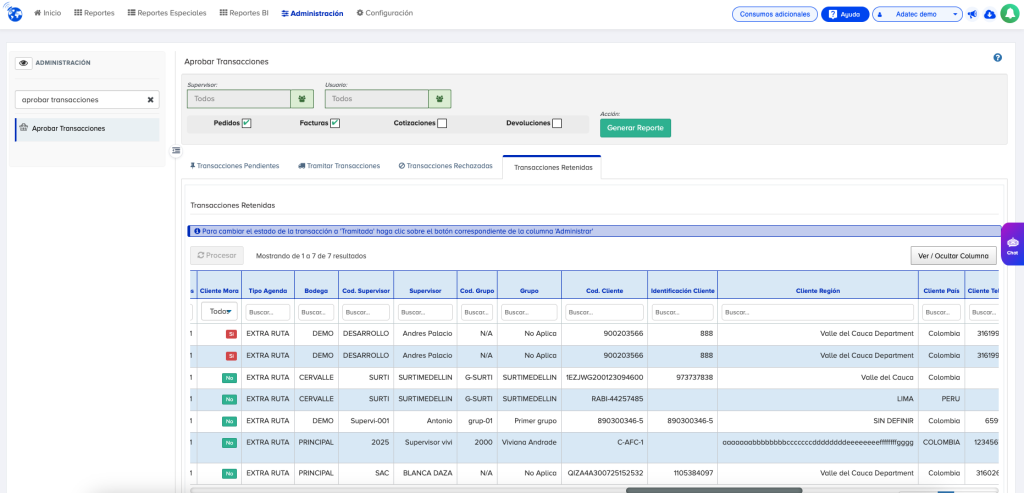
Task: Click the Bodega search filter
Action: click(x=316, y=312)
